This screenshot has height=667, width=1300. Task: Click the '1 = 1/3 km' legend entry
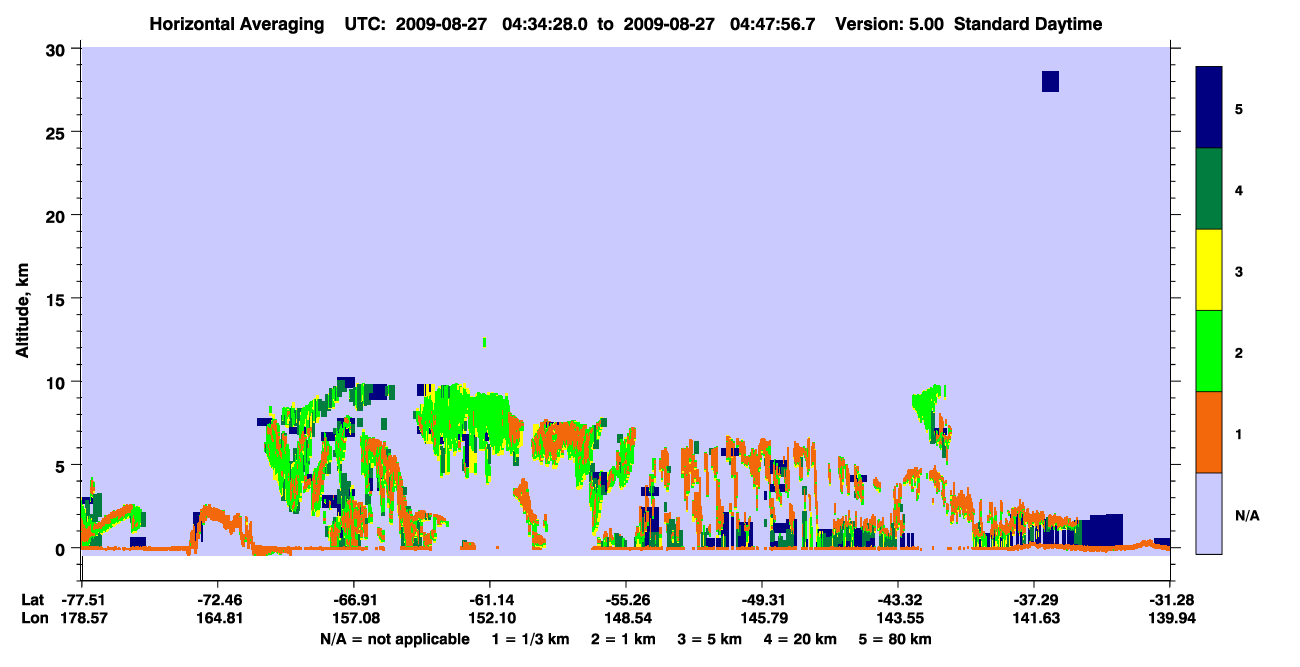click(x=533, y=639)
